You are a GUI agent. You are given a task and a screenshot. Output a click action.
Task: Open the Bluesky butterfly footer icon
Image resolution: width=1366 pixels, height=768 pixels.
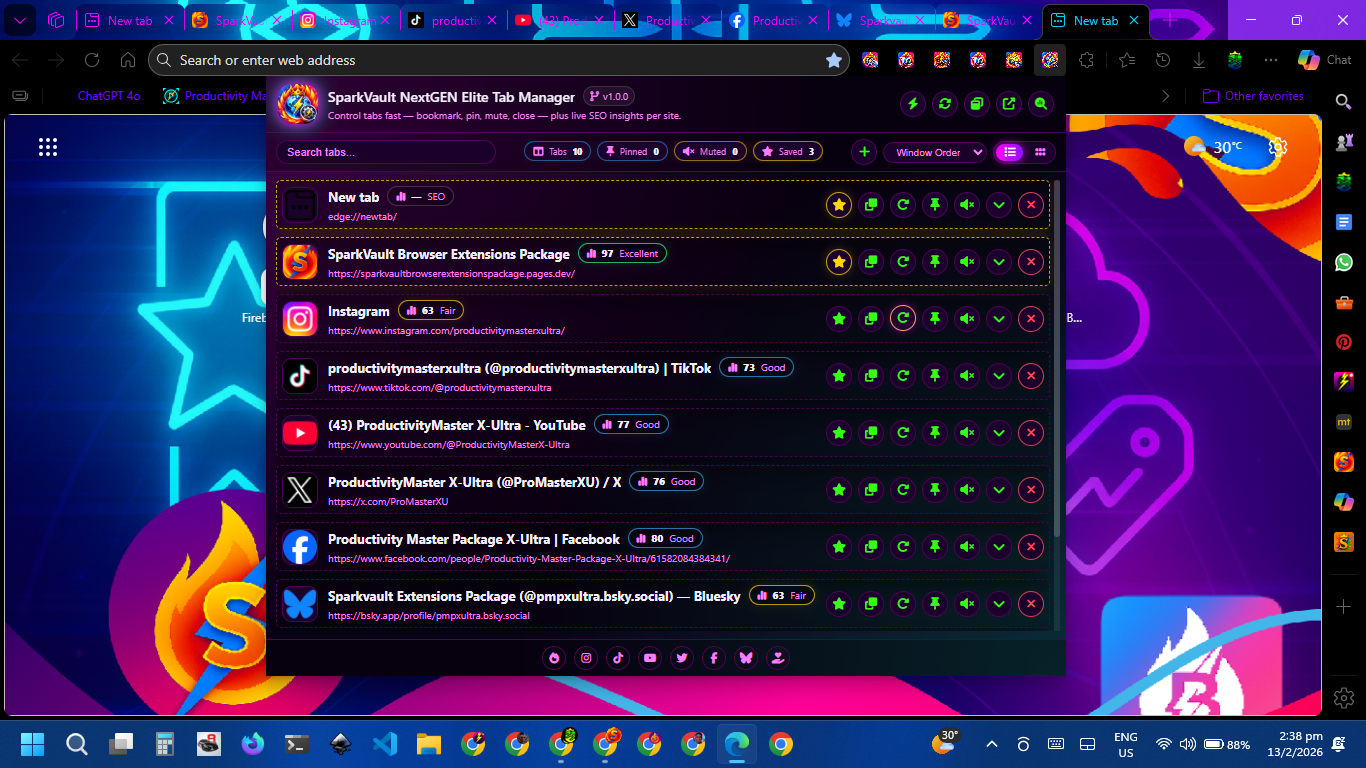[745, 657]
